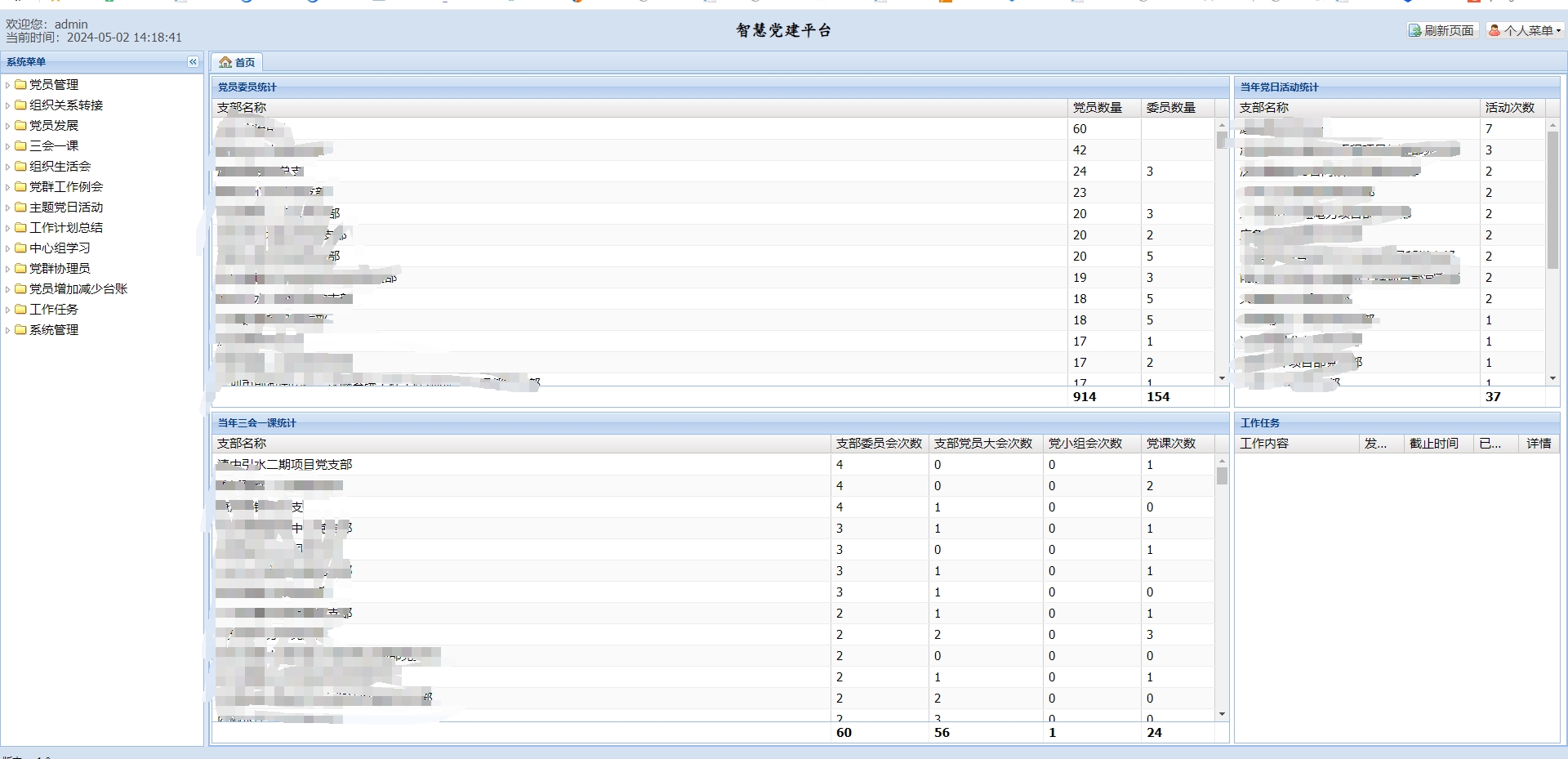Click the home icon on 首页 tab
1568x759 pixels.
(225, 62)
